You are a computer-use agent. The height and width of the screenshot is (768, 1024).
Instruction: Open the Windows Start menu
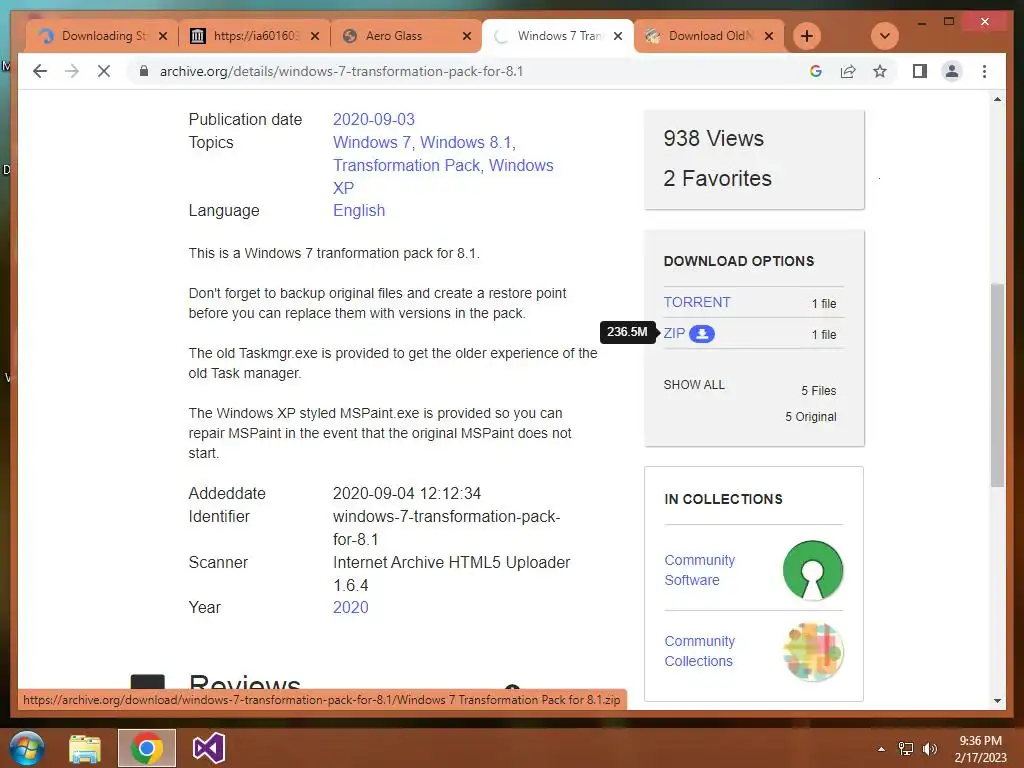pos(27,748)
